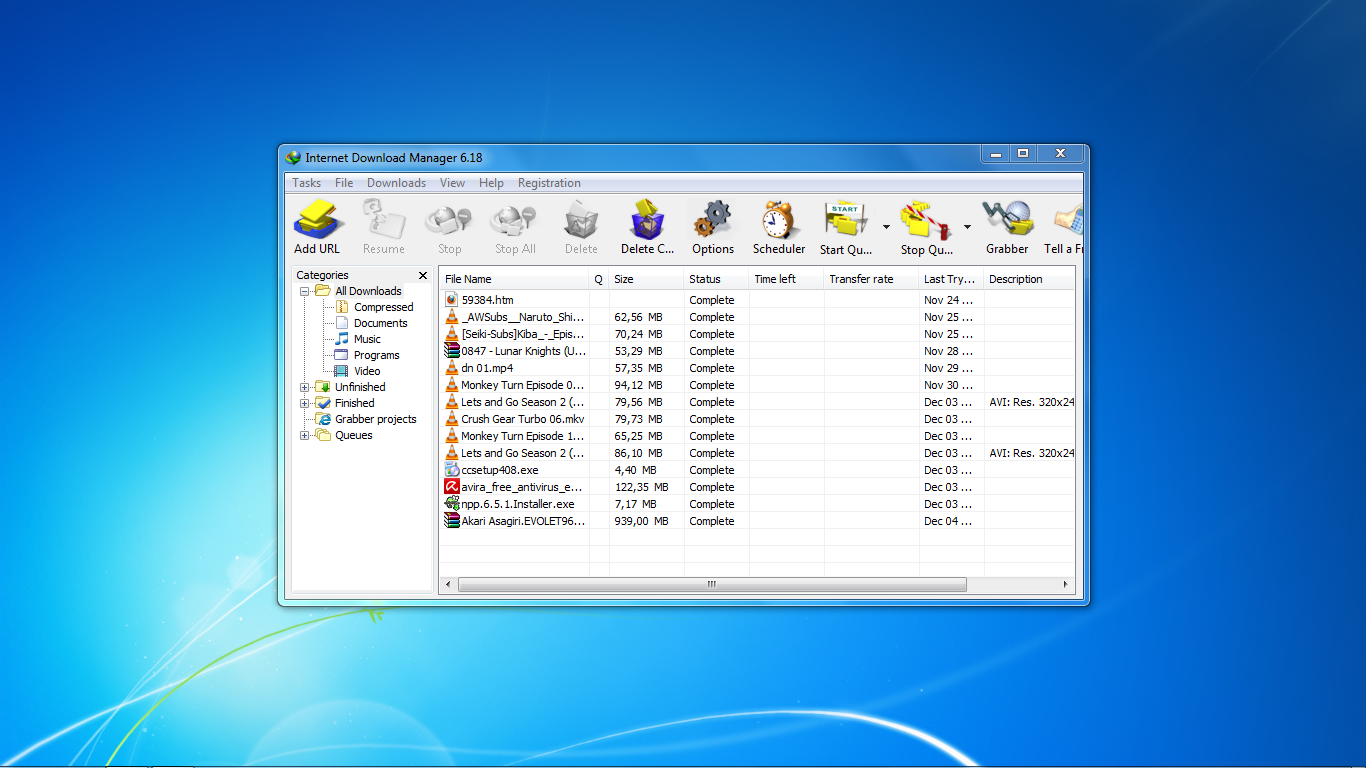Viewport: 1366px width, 768px height.
Task: Select the All Downloads folder label
Action: (x=368, y=291)
